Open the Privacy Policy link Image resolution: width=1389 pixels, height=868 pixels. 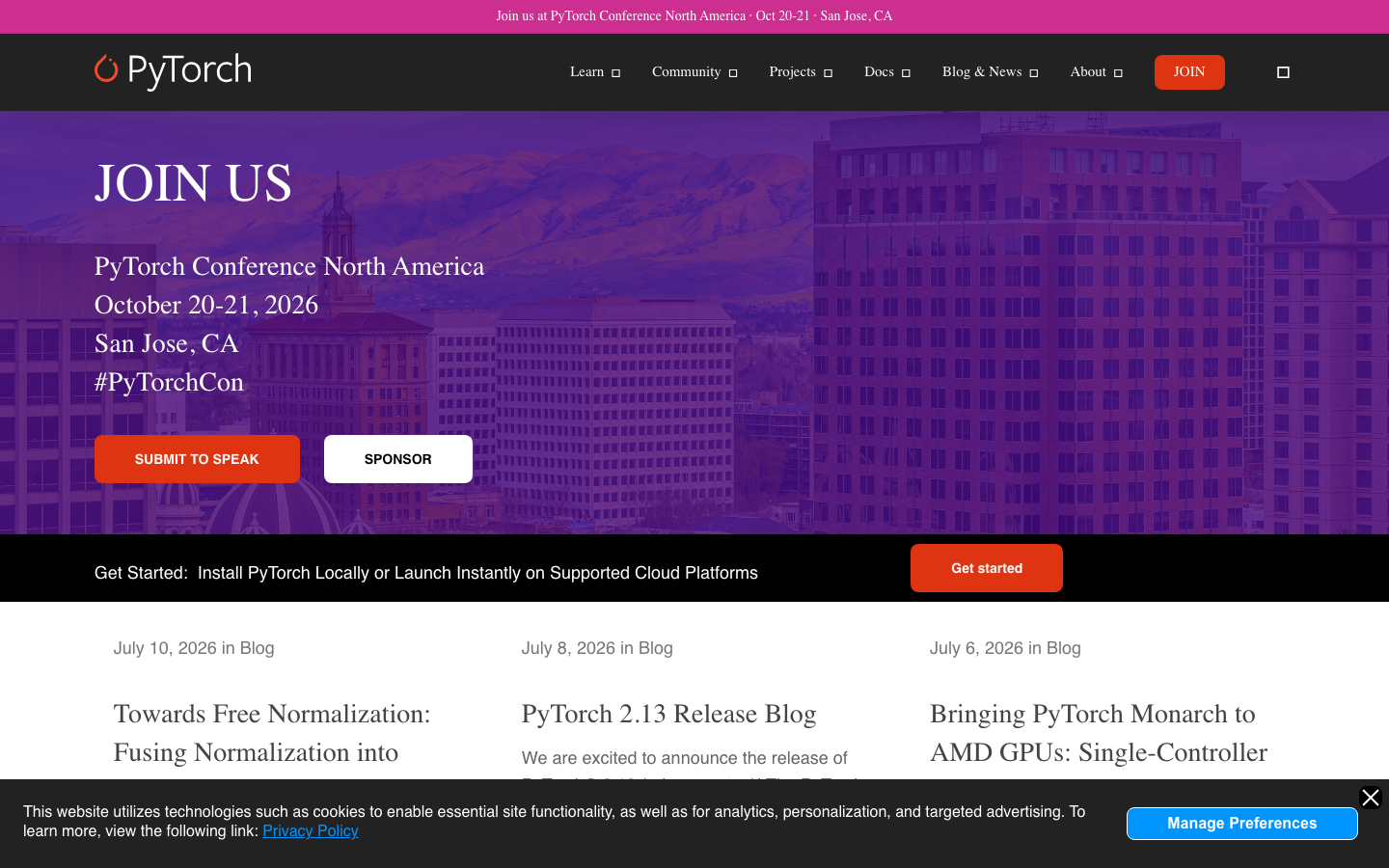(x=311, y=831)
